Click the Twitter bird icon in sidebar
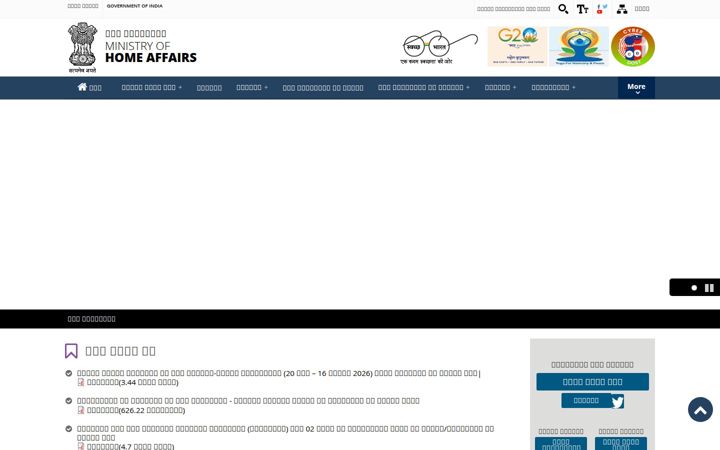The height and width of the screenshot is (450, 720). (617, 402)
